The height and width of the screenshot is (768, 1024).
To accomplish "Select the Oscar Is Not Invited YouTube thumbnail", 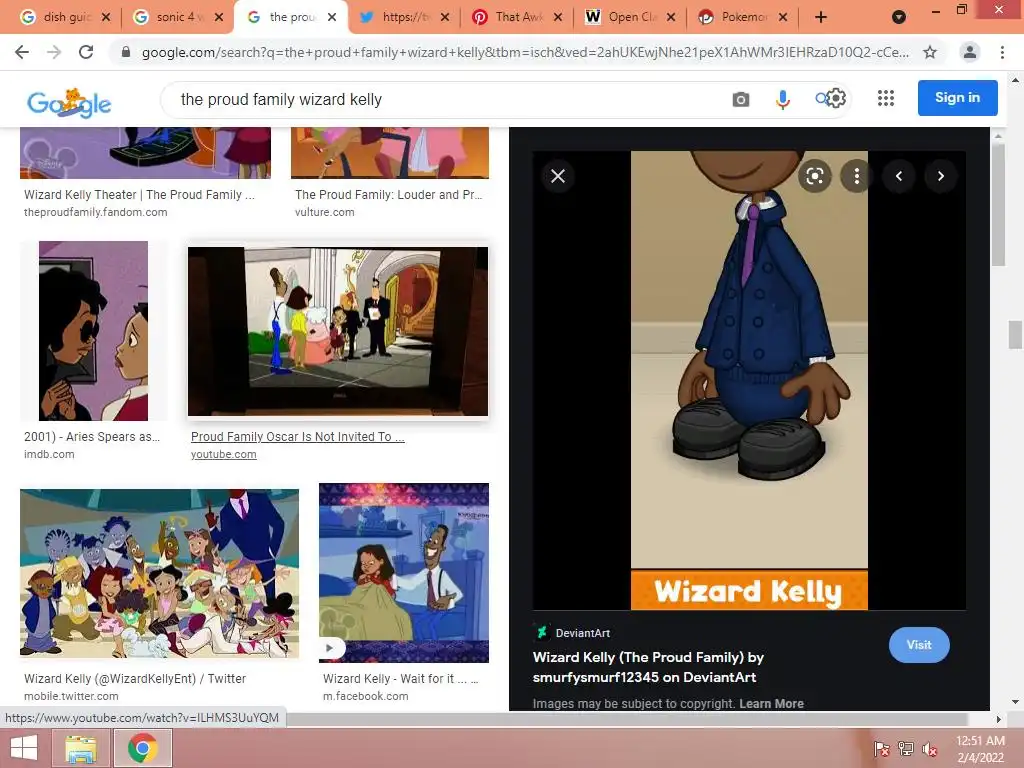I will tap(338, 330).
